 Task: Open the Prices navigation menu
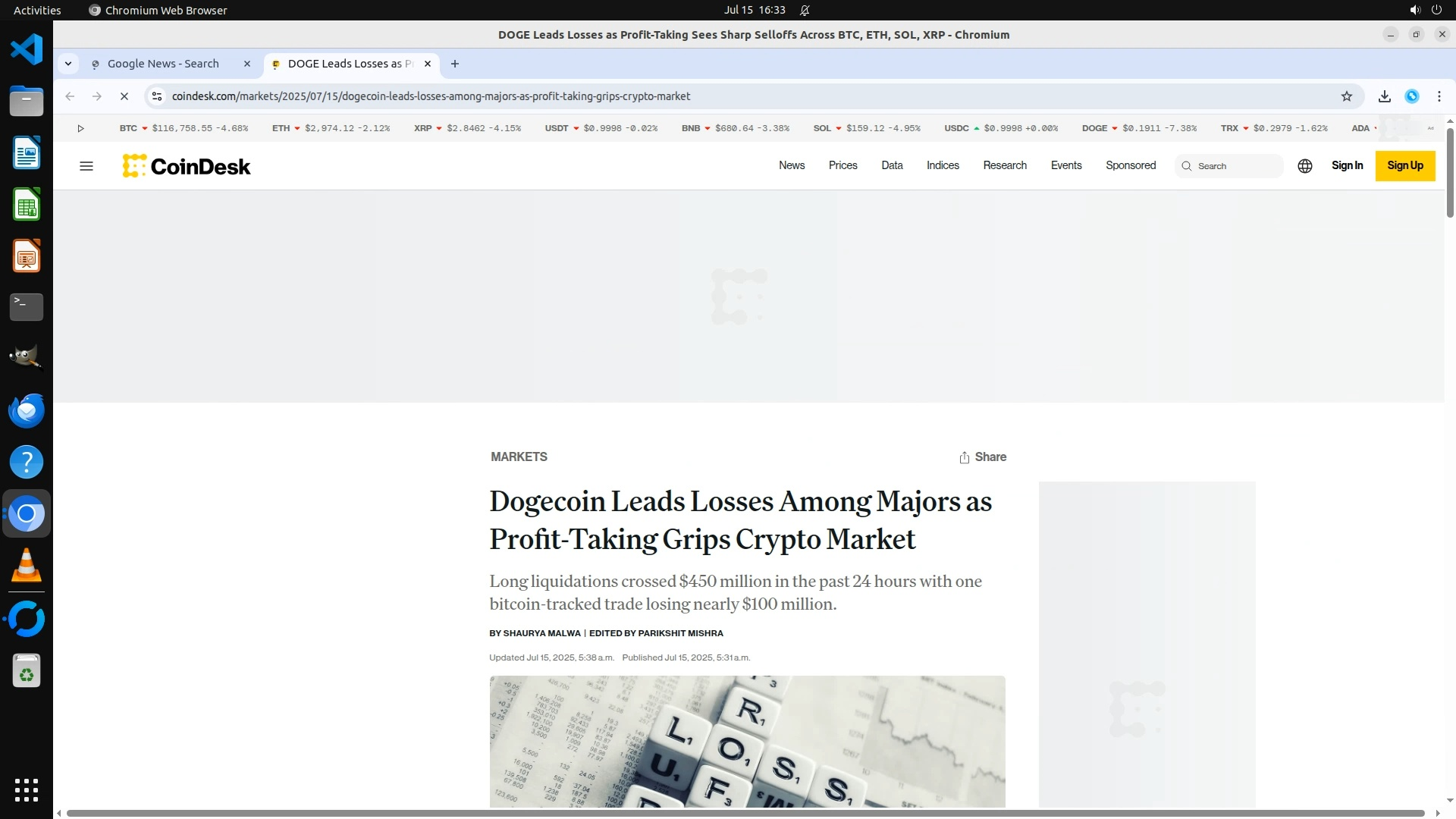tap(843, 165)
